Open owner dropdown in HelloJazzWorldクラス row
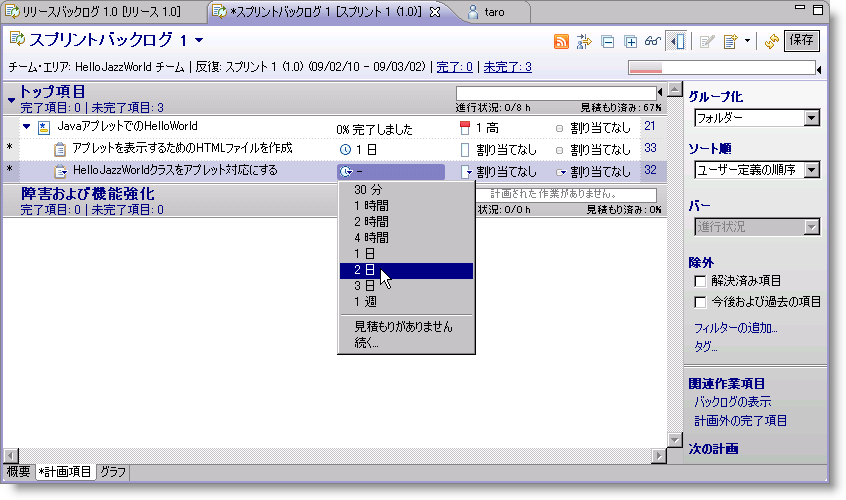 pyautogui.click(x=561, y=173)
